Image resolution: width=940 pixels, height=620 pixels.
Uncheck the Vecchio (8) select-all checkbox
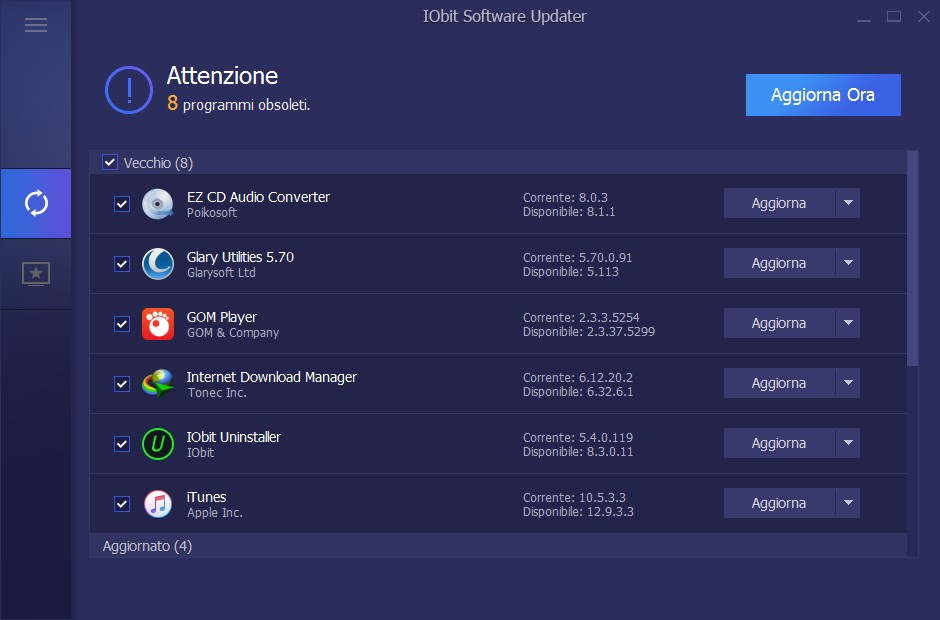tap(110, 162)
